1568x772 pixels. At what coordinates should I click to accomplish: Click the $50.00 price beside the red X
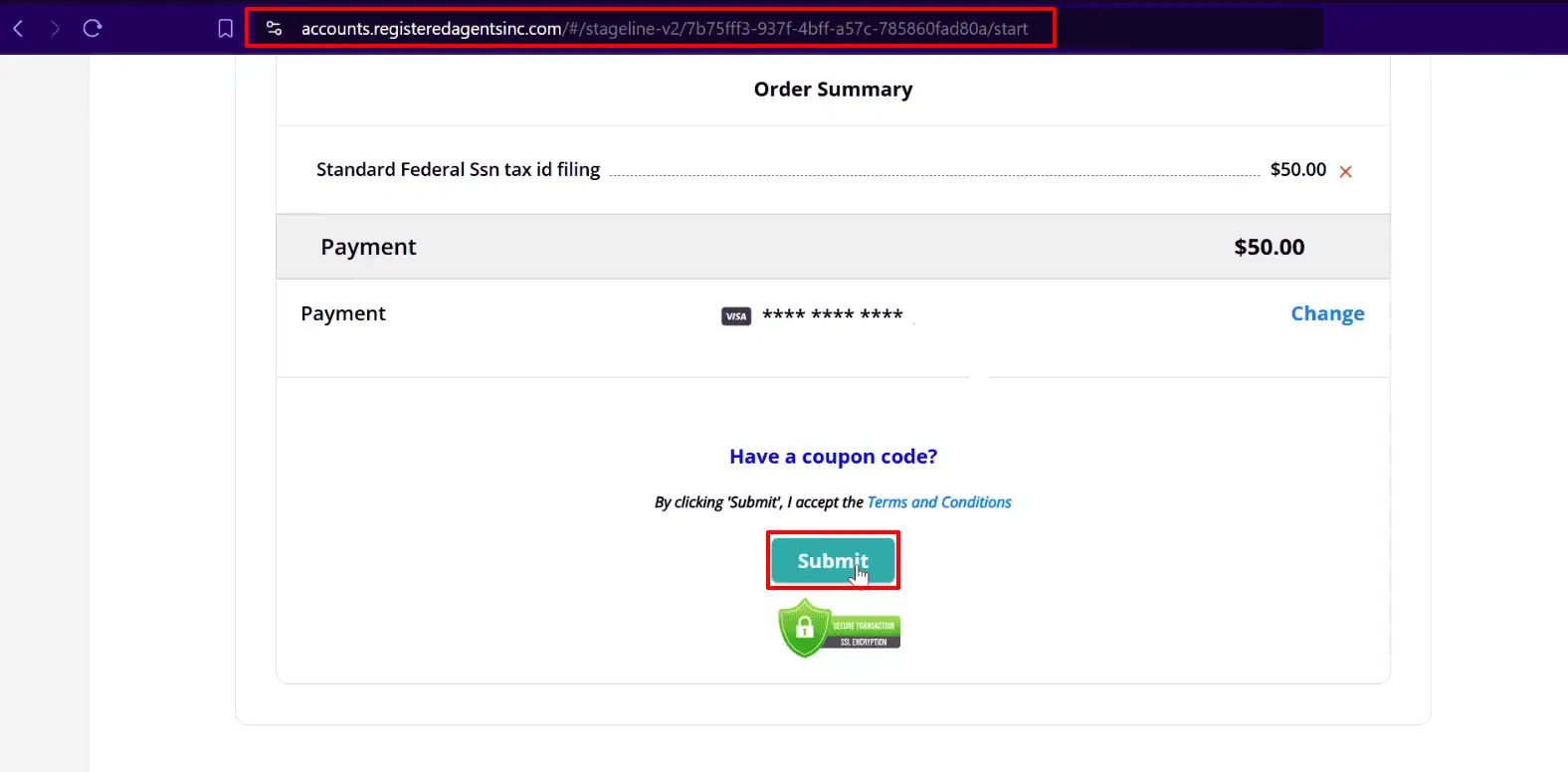click(x=1297, y=170)
